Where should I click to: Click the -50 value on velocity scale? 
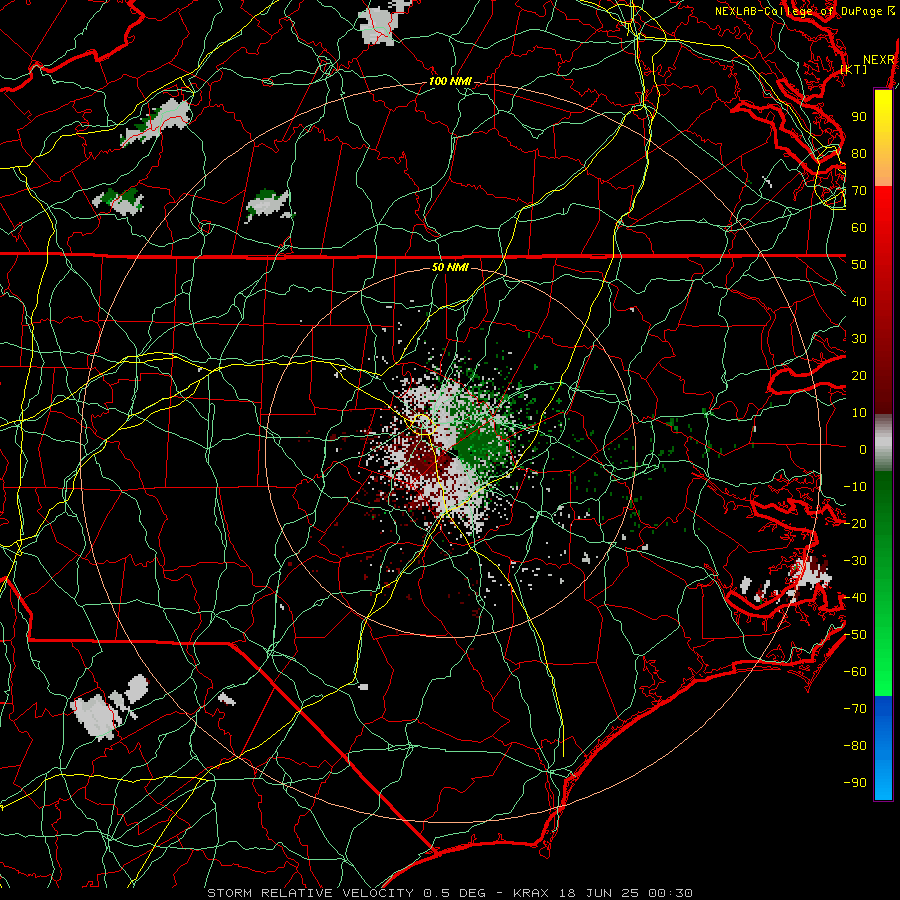[855, 635]
